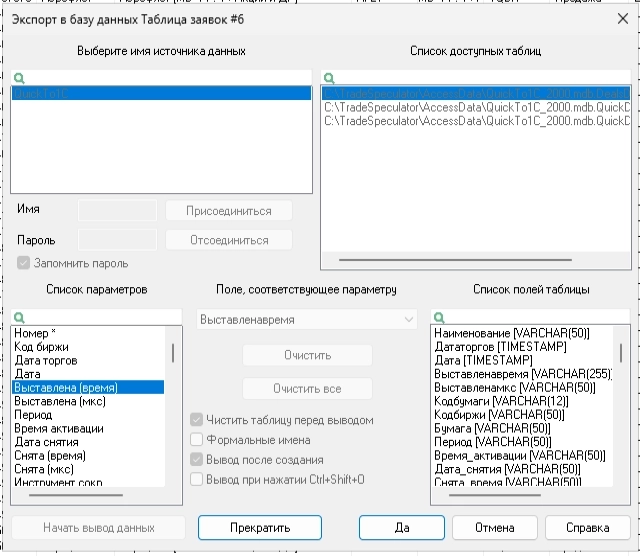This screenshot has width=641, height=556.
Task: Click parameters list vertical scrollbar
Action: (x=174, y=352)
